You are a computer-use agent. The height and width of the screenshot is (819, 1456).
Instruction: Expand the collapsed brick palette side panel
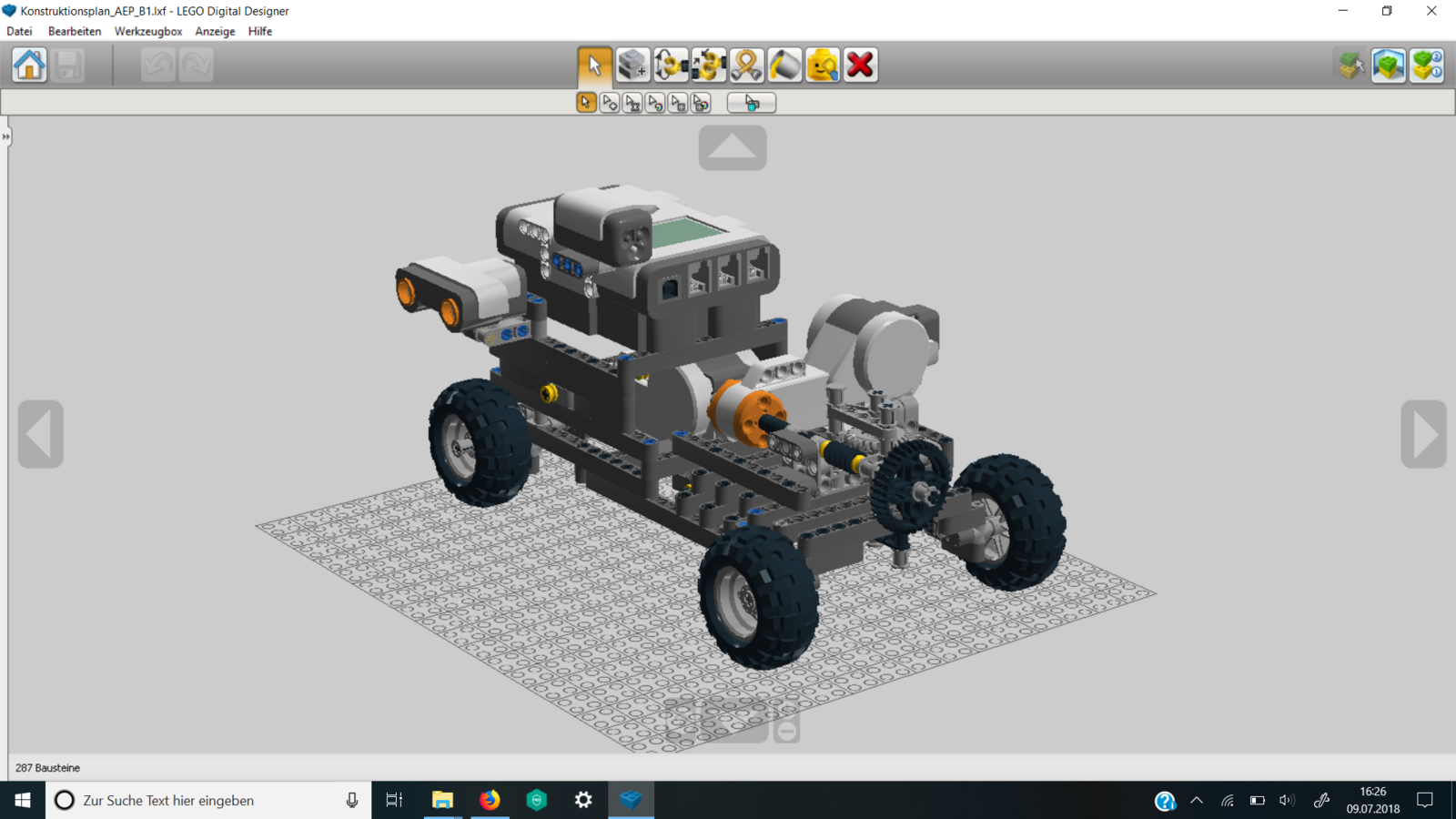coord(5,136)
